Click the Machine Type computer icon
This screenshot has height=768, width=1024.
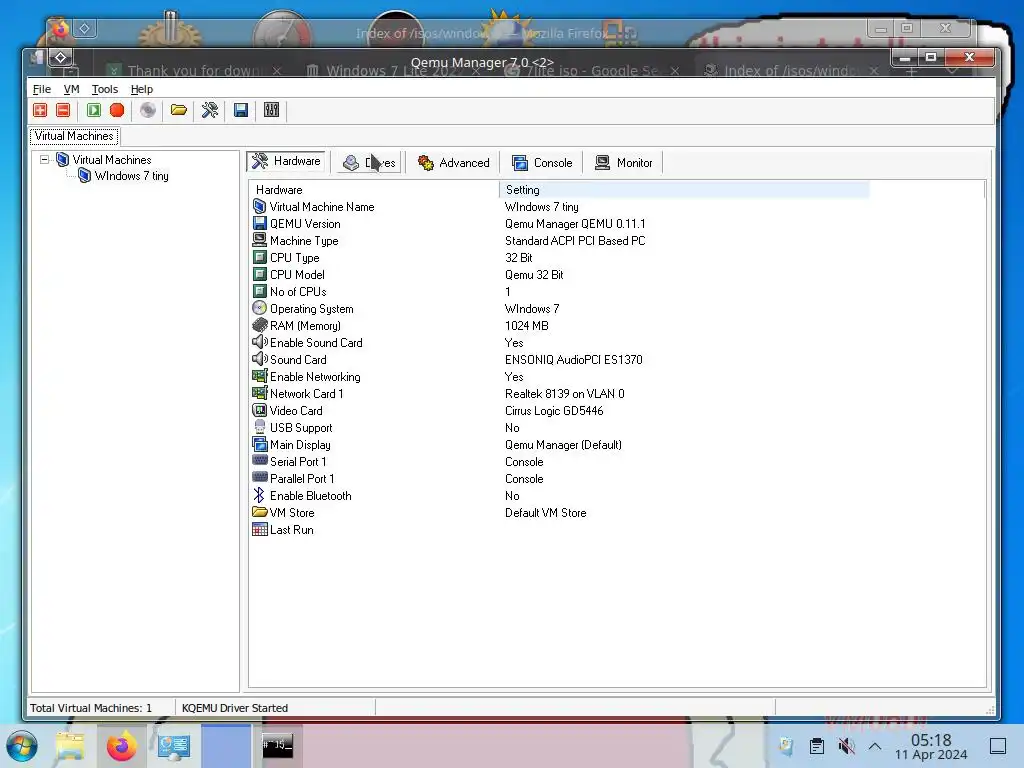tap(259, 240)
